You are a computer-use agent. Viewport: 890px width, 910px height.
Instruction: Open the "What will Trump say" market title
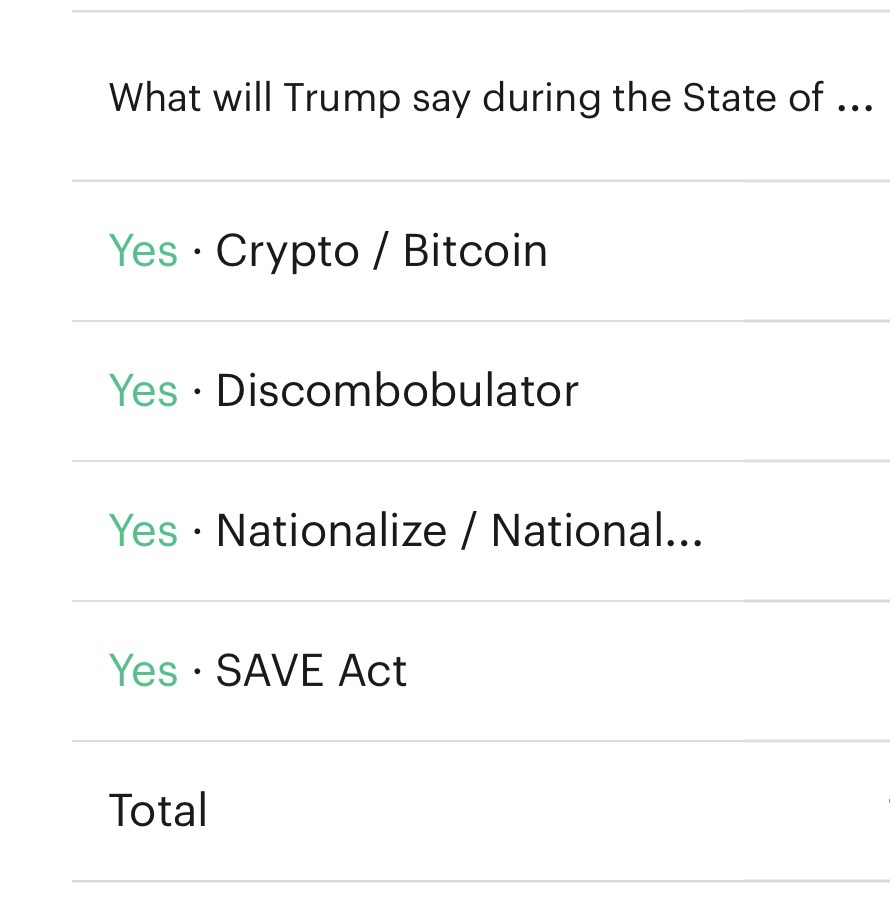coord(465,98)
